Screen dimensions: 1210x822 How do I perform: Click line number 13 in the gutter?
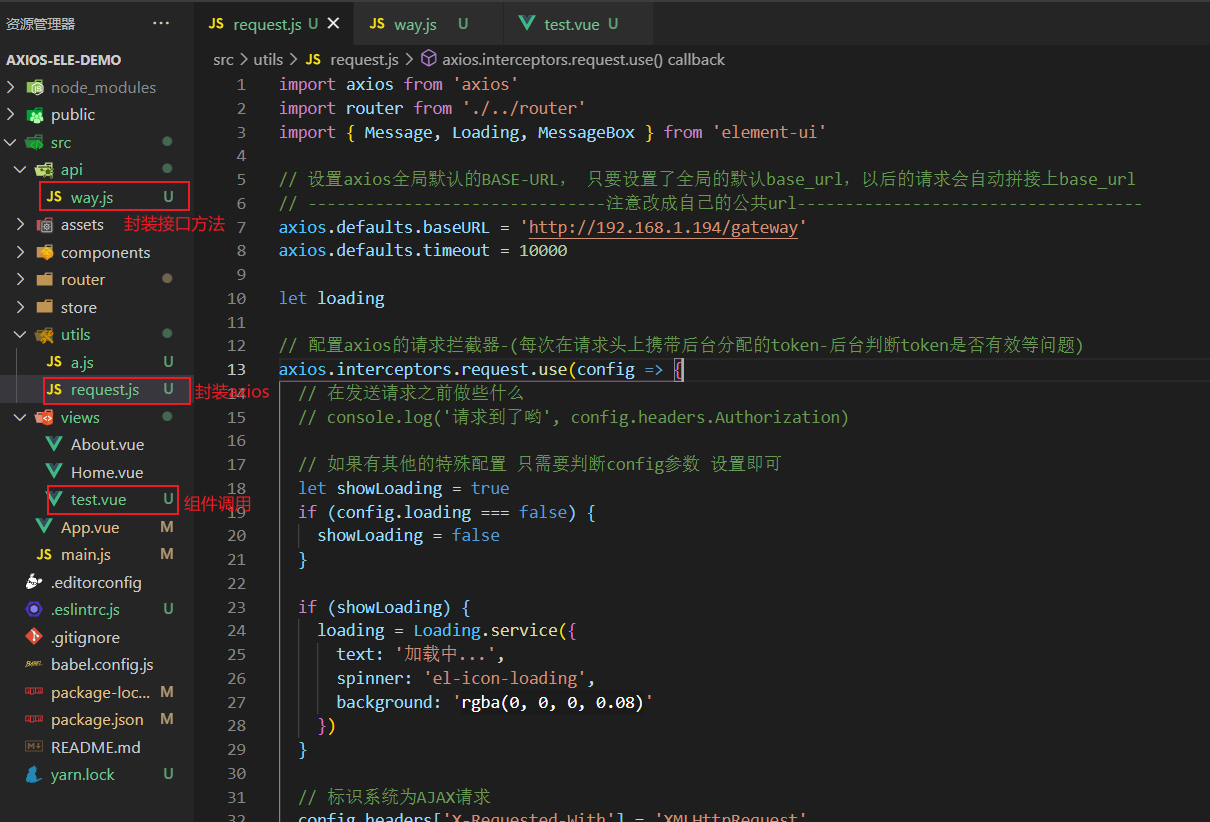pyautogui.click(x=236, y=370)
